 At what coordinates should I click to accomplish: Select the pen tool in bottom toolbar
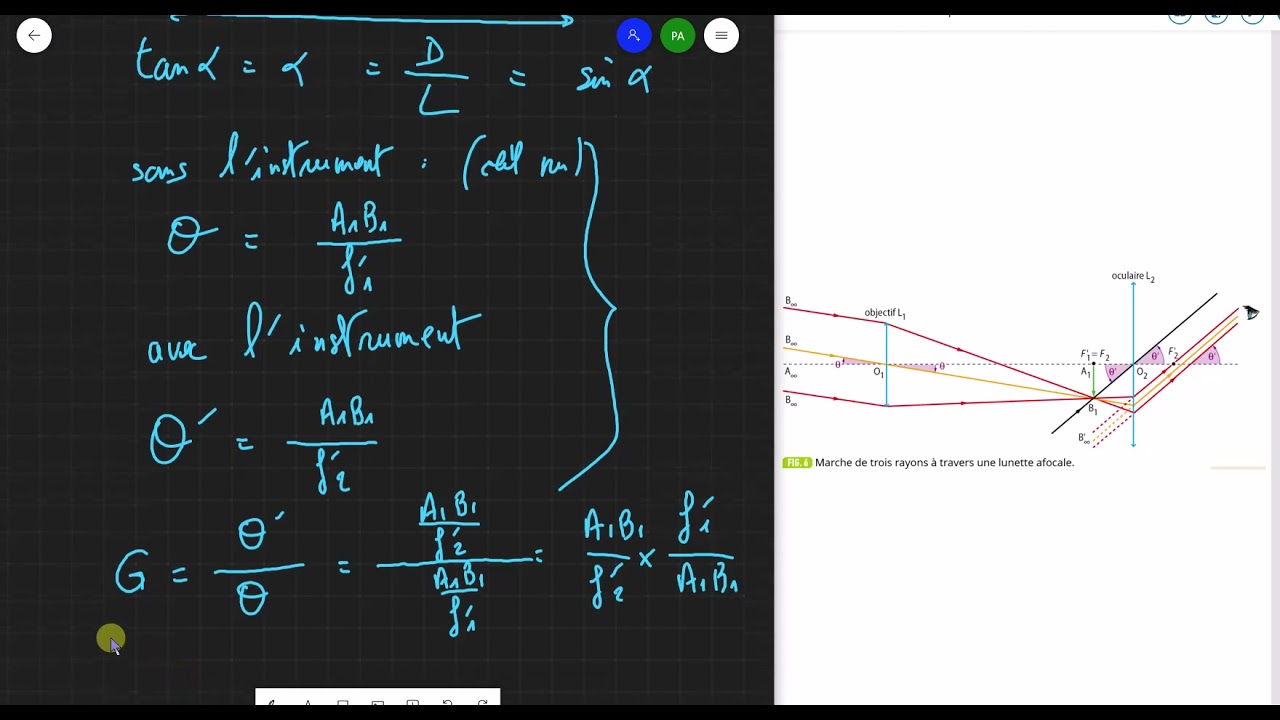271,702
